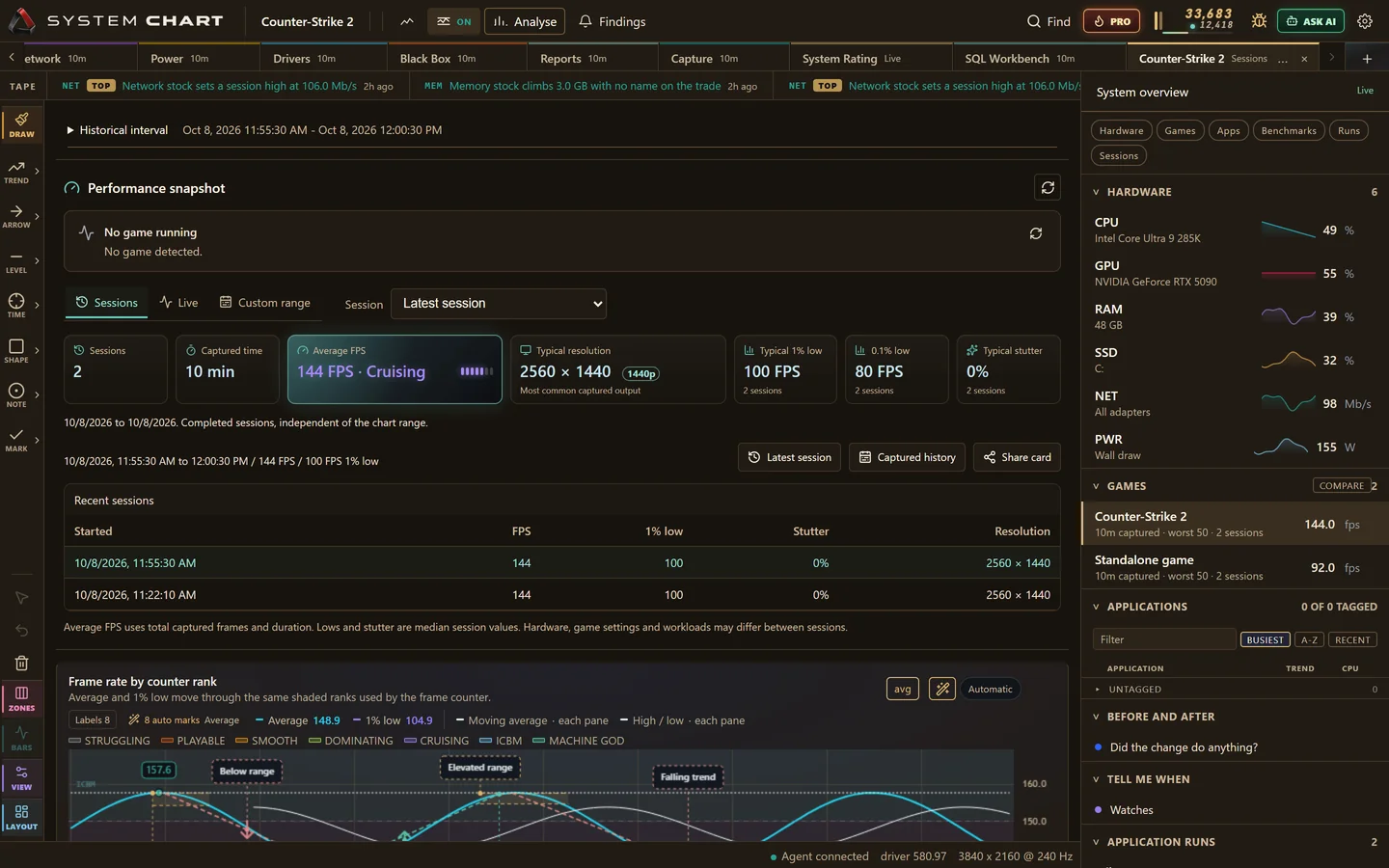The image size is (1389, 868).
Task: Click the bug report icon
Action: (x=1259, y=21)
